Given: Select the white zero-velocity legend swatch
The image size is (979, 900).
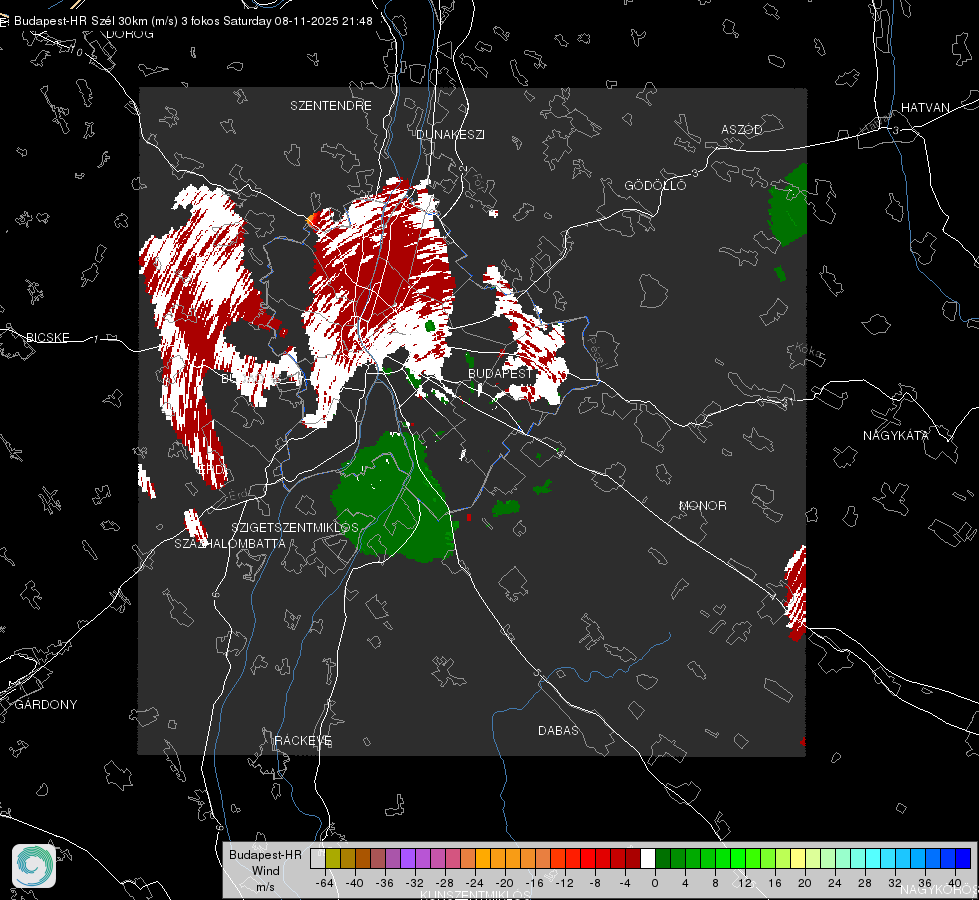Looking at the screenshot, I should 647,859.
